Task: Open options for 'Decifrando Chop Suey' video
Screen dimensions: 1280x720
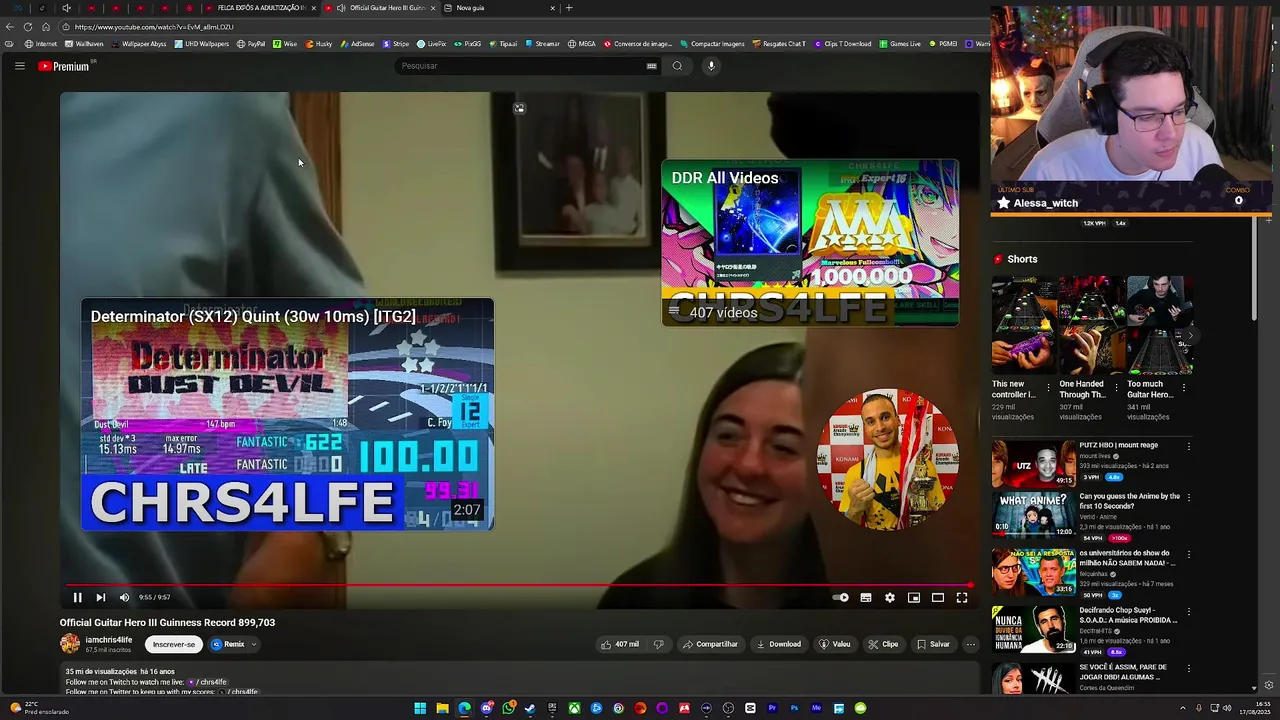Action: (x=1188, y=611)
